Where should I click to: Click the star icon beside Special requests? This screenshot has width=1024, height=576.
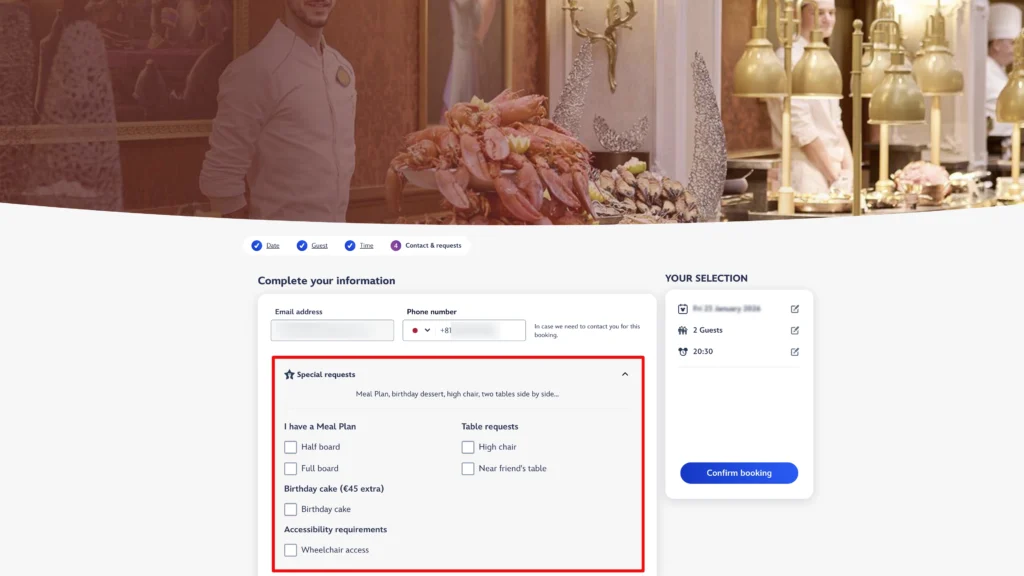point(289,375)
